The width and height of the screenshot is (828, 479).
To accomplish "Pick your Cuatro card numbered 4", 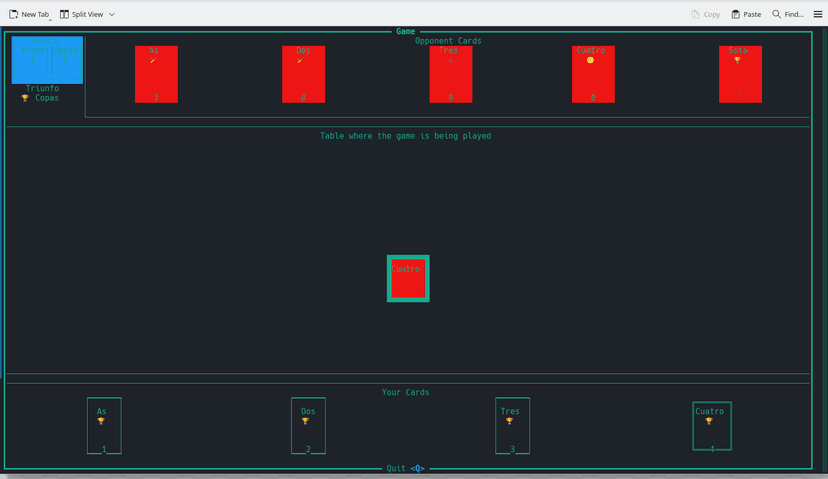I will [711, 427].
